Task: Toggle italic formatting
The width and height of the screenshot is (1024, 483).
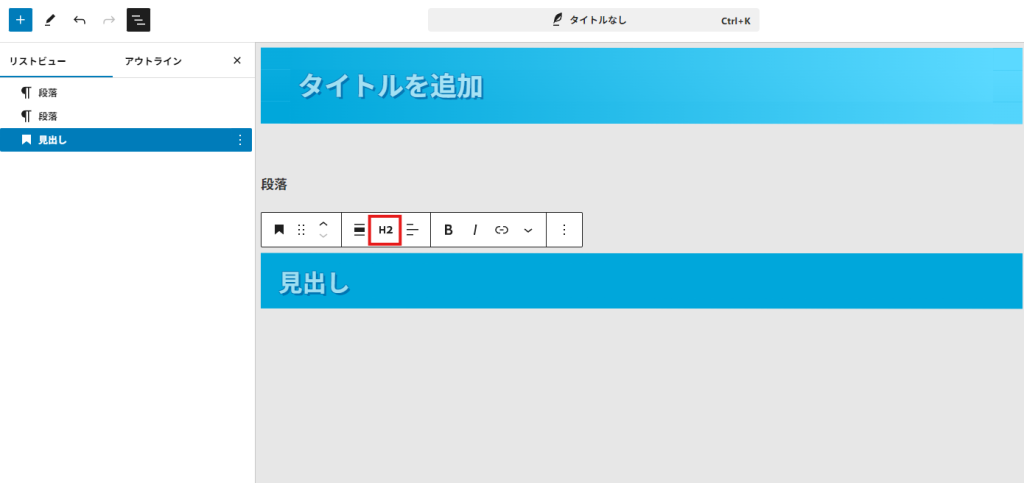Action: coord(475,230)
